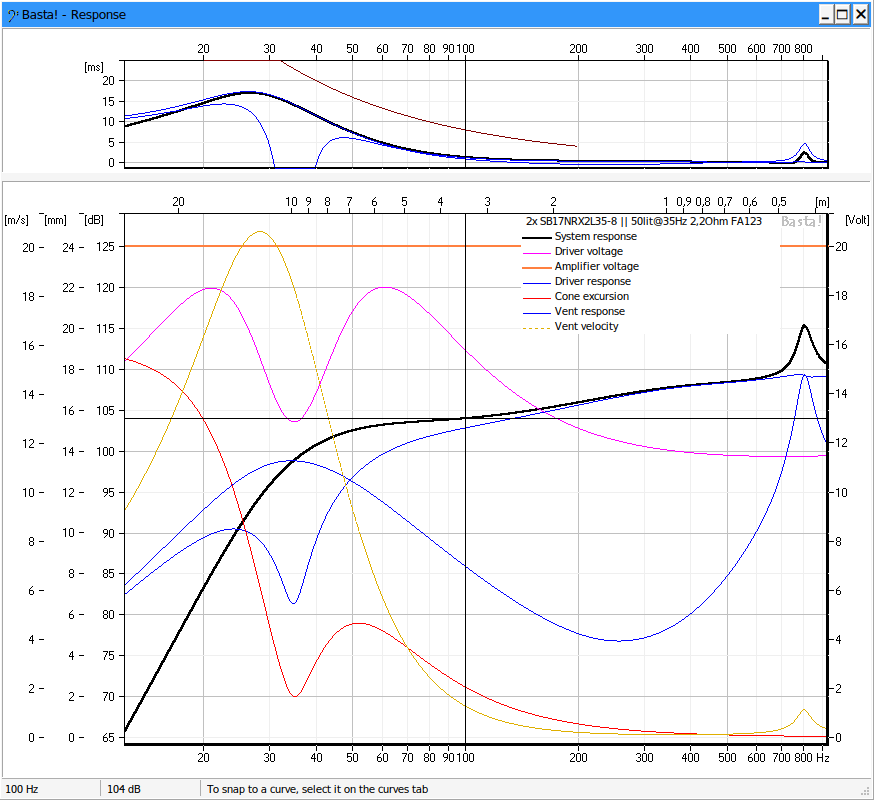The width and height of the screenshot is (874, 800).
Task: Click the [mm] axis unit label
Action: (55, 220)
